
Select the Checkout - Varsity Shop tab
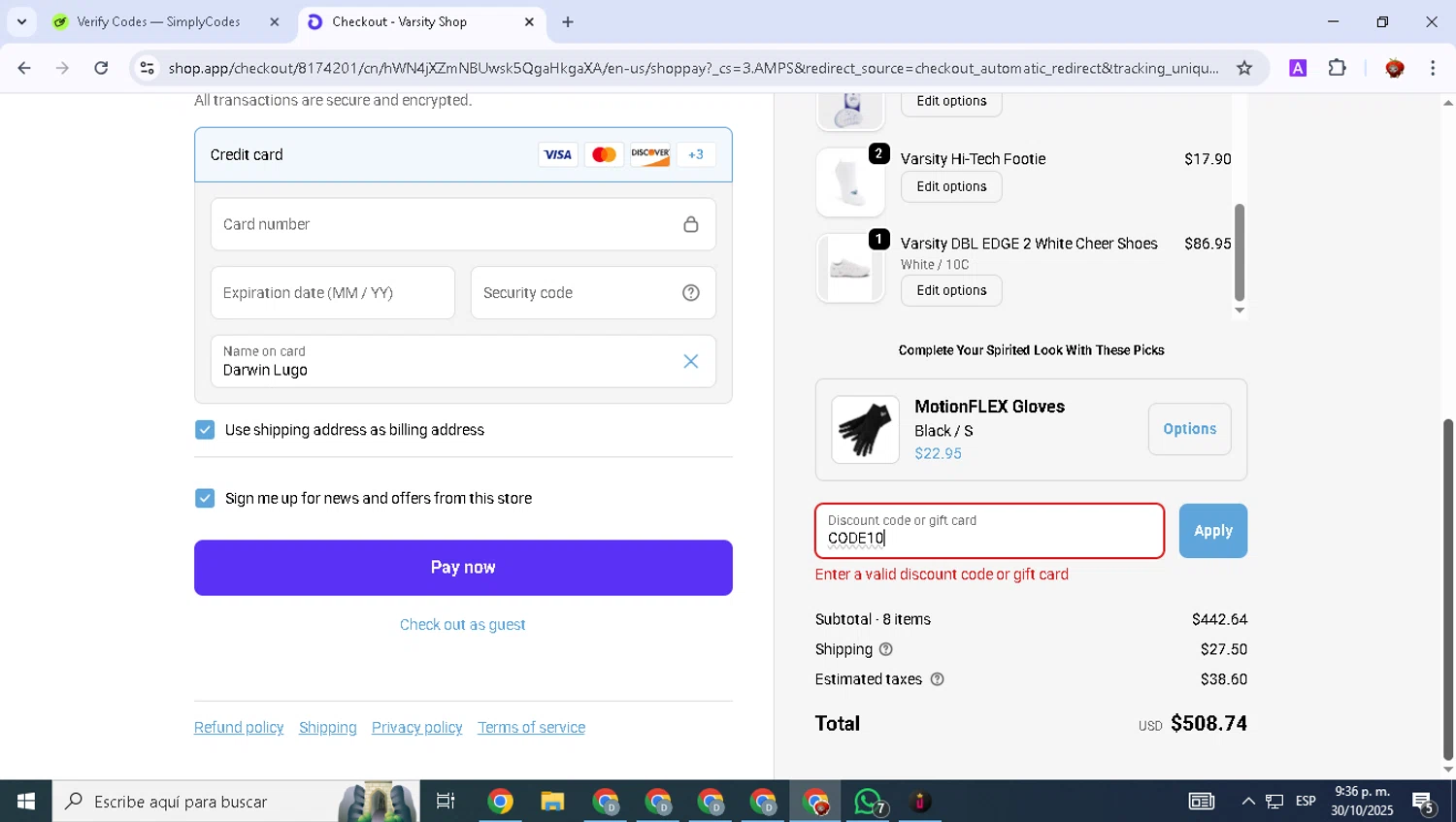pos(399,21)
